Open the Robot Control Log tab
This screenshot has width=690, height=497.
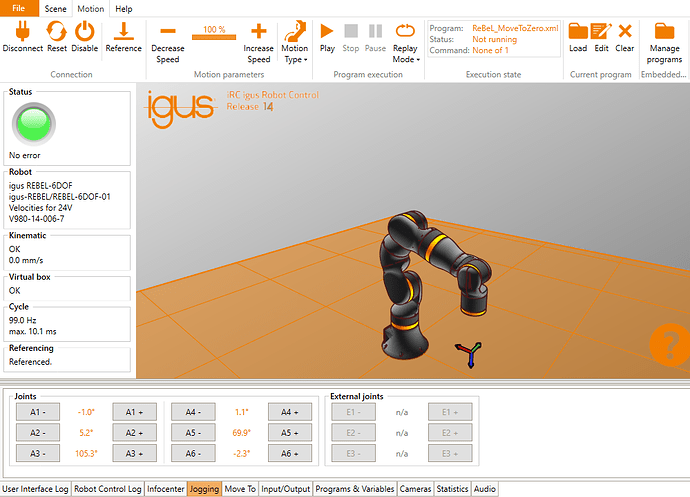[x=108, y=489]
